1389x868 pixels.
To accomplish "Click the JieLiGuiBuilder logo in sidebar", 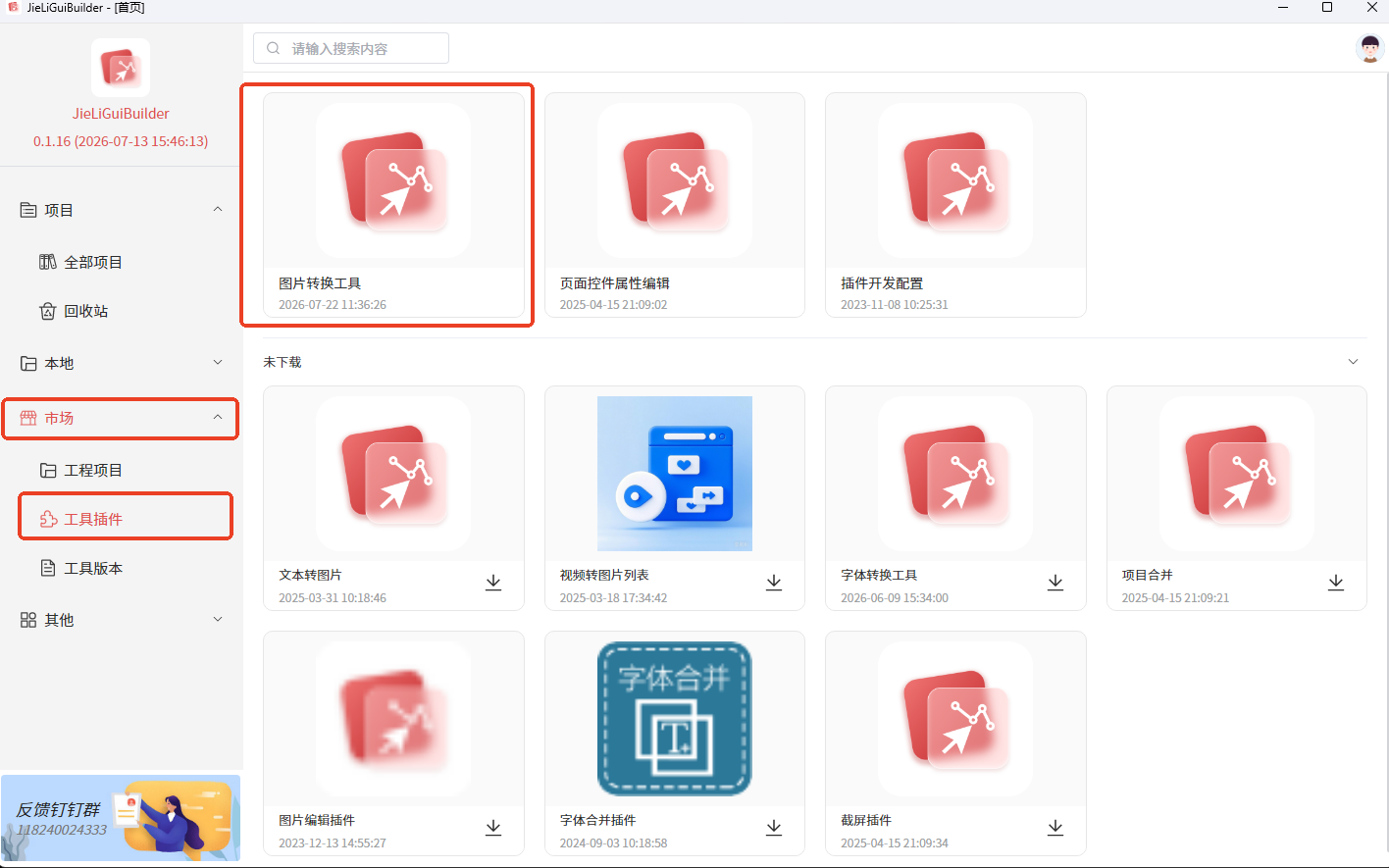I will pos(121,69).
